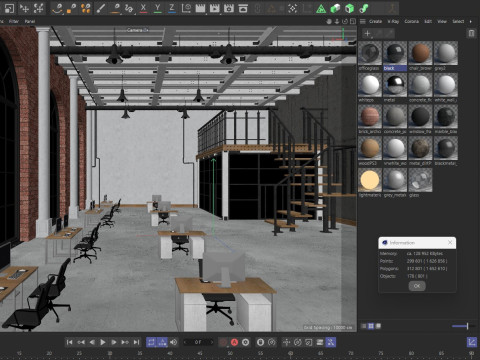The width and height of the screenshot is (480, 360).
Task: Click the material manager hamburger menu
Action: (363, 21)
